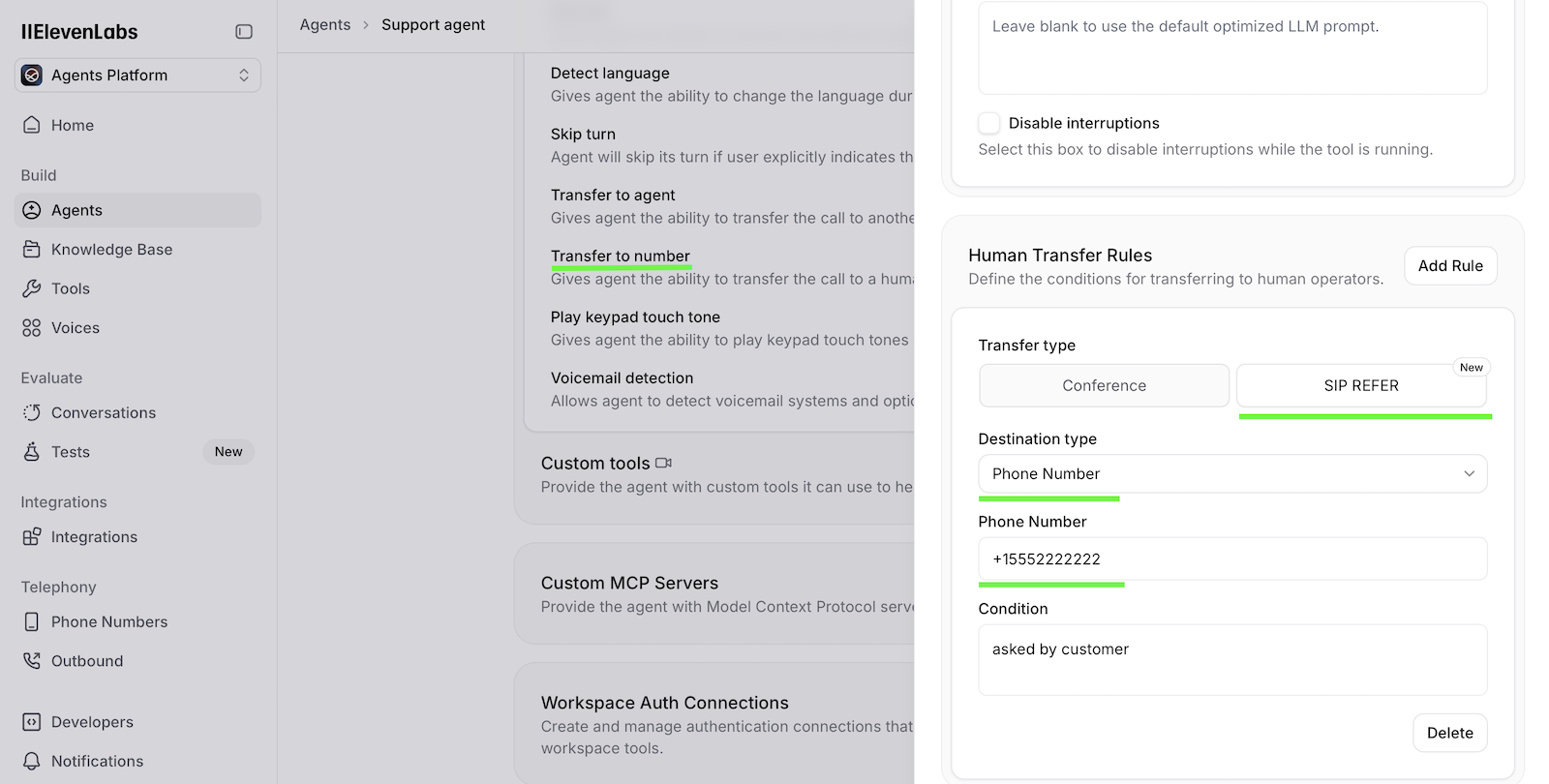
Task: Click the Add Rule button
Action: tap(1449, 266)
